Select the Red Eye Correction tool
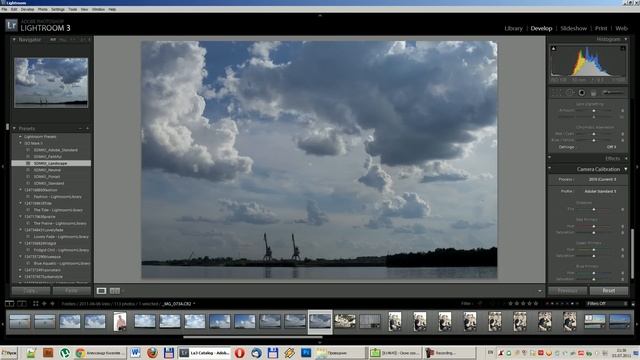 (x=582, y=93)
